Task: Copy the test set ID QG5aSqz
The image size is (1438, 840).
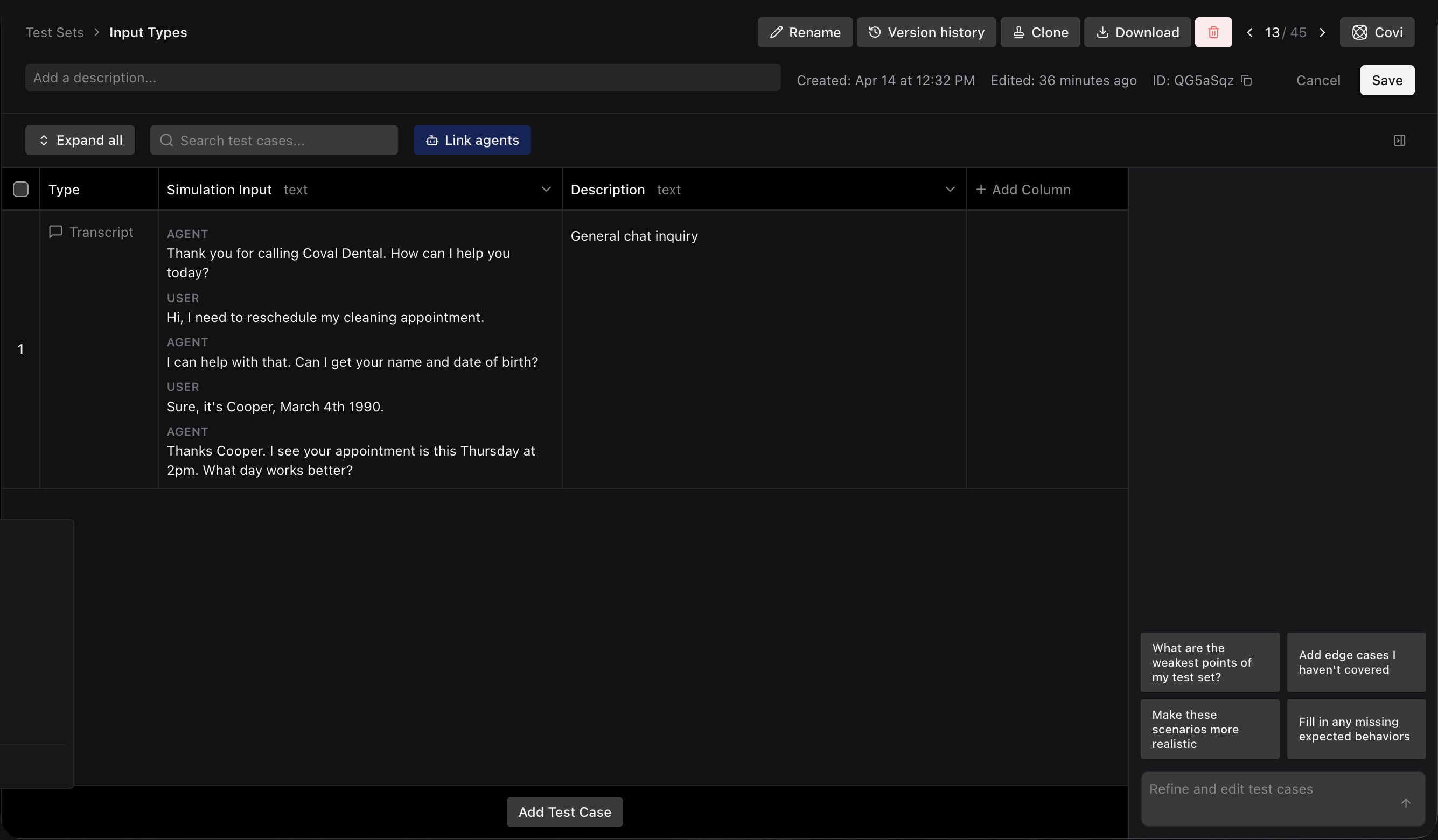Action: [1246, 80]
